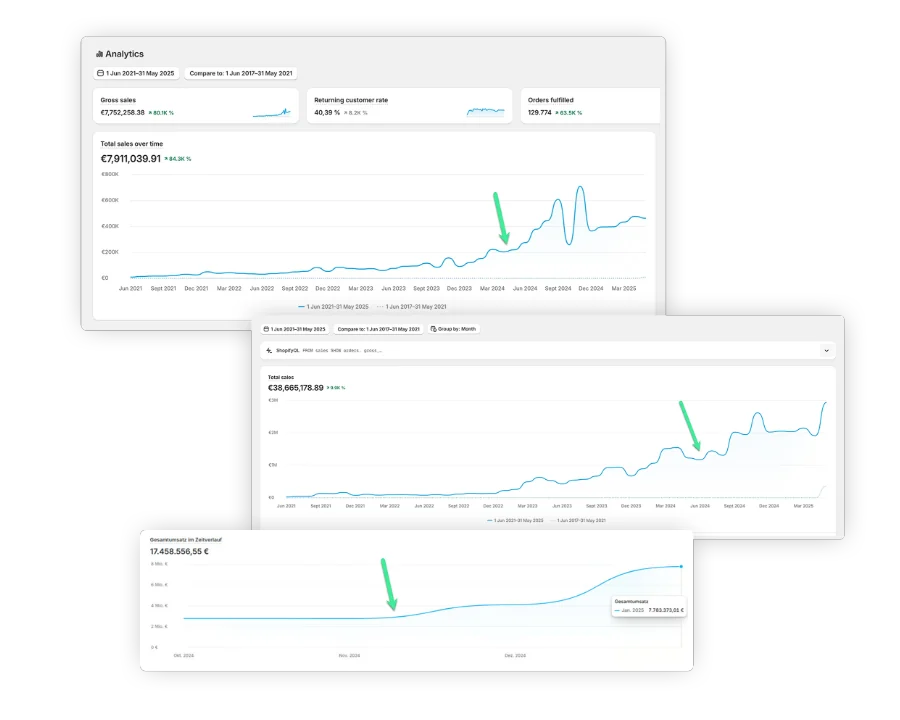The image size is (900, 720).
Task: Click the Total sales heading in middle window
Action: (281, 377)
